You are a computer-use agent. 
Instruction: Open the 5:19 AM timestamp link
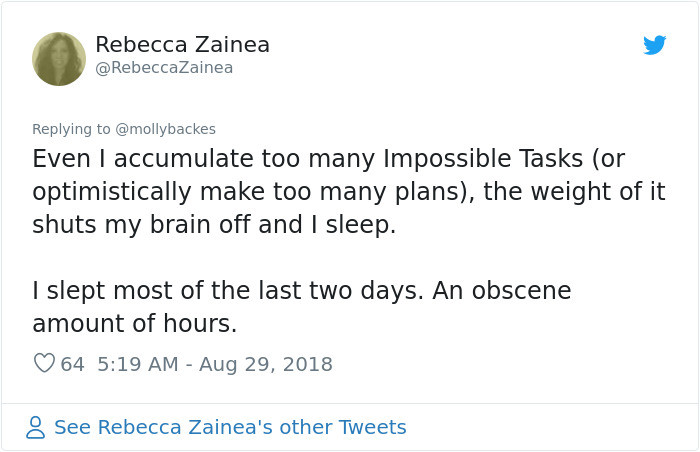pyautogui.click(x=138, y=364)
